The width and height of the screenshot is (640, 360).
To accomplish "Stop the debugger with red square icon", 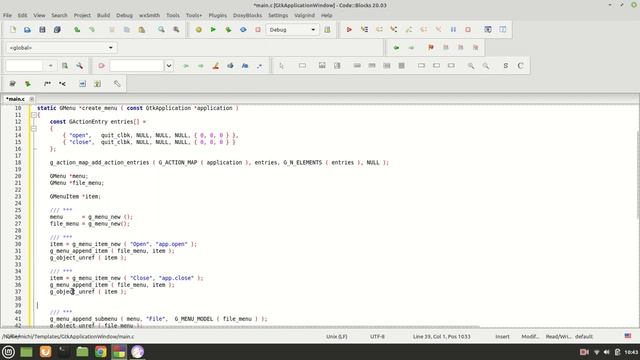I will 468,29.
